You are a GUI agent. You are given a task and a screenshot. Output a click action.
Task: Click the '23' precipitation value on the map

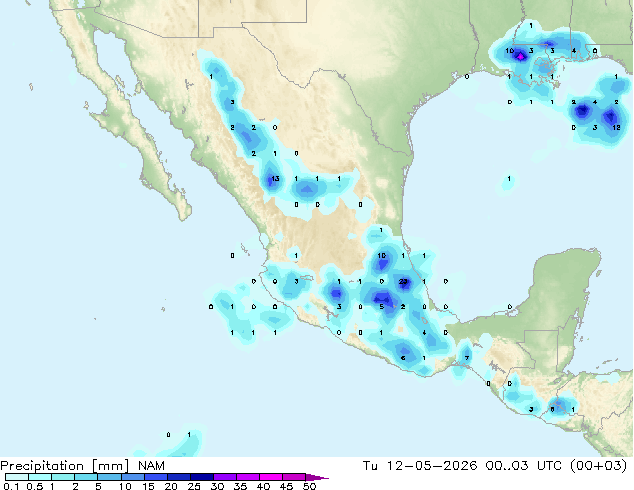tap(403, 281)
